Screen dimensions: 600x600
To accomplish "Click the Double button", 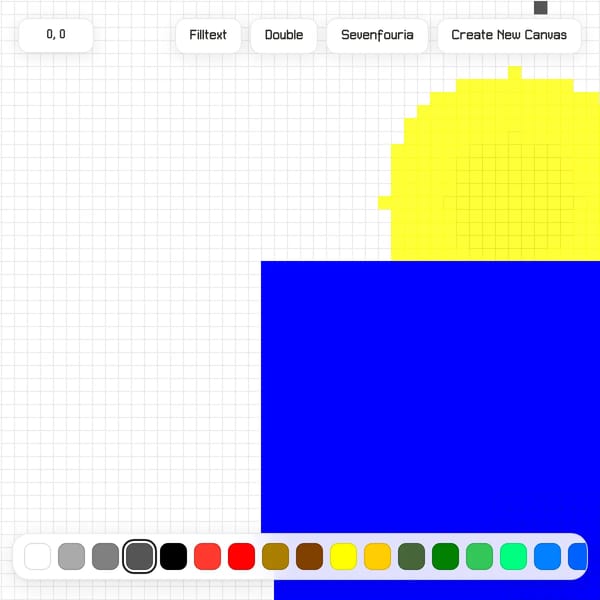I will point(284,35).
